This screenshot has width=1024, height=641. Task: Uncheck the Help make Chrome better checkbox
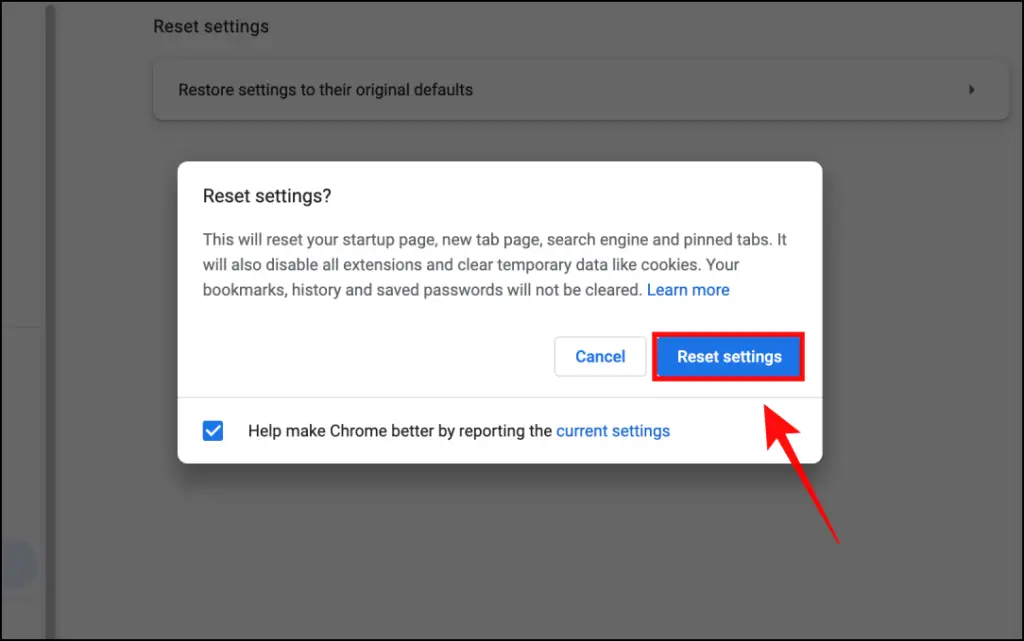pos(213,431)
